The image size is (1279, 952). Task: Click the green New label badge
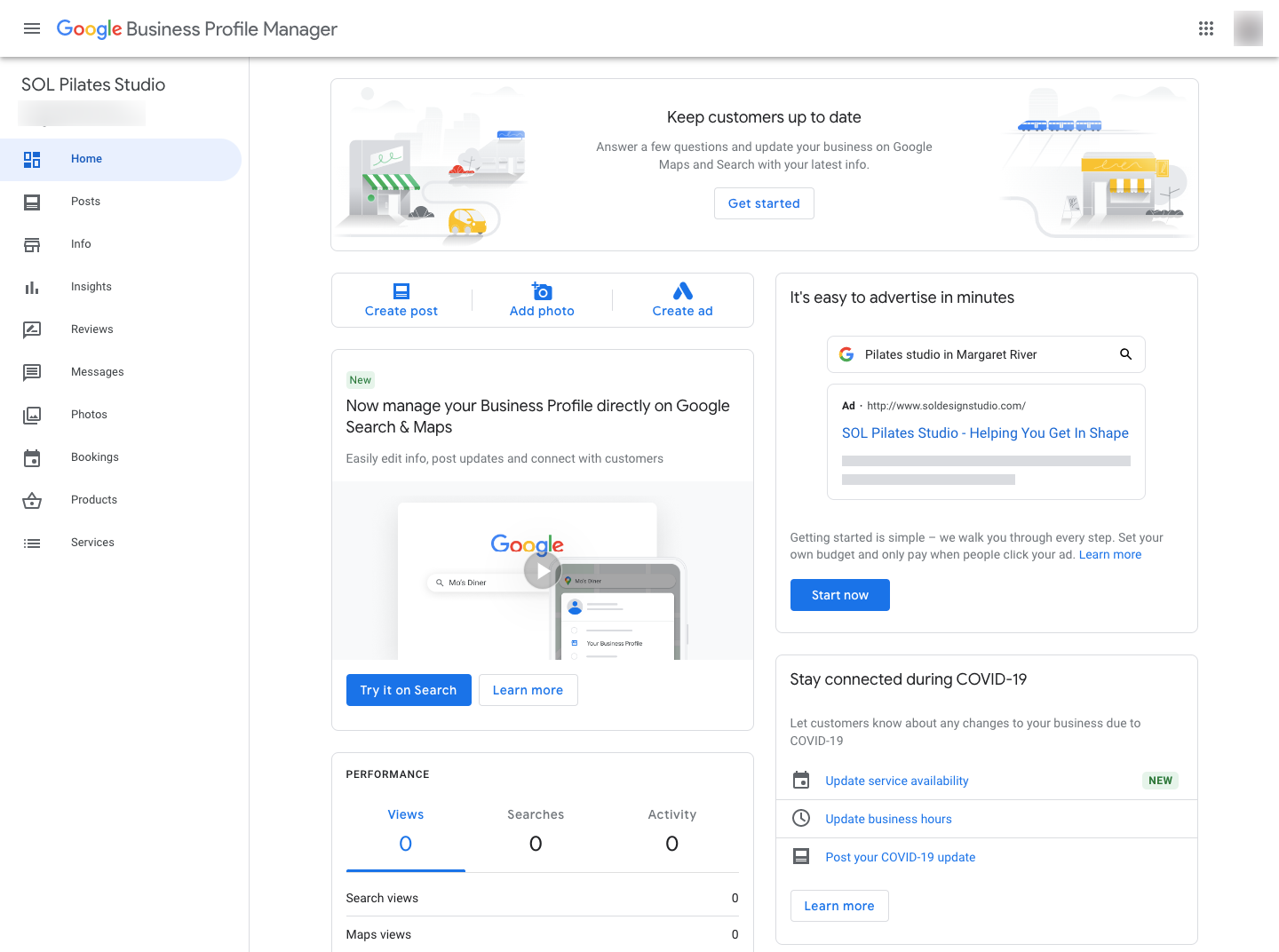point(361,380)
